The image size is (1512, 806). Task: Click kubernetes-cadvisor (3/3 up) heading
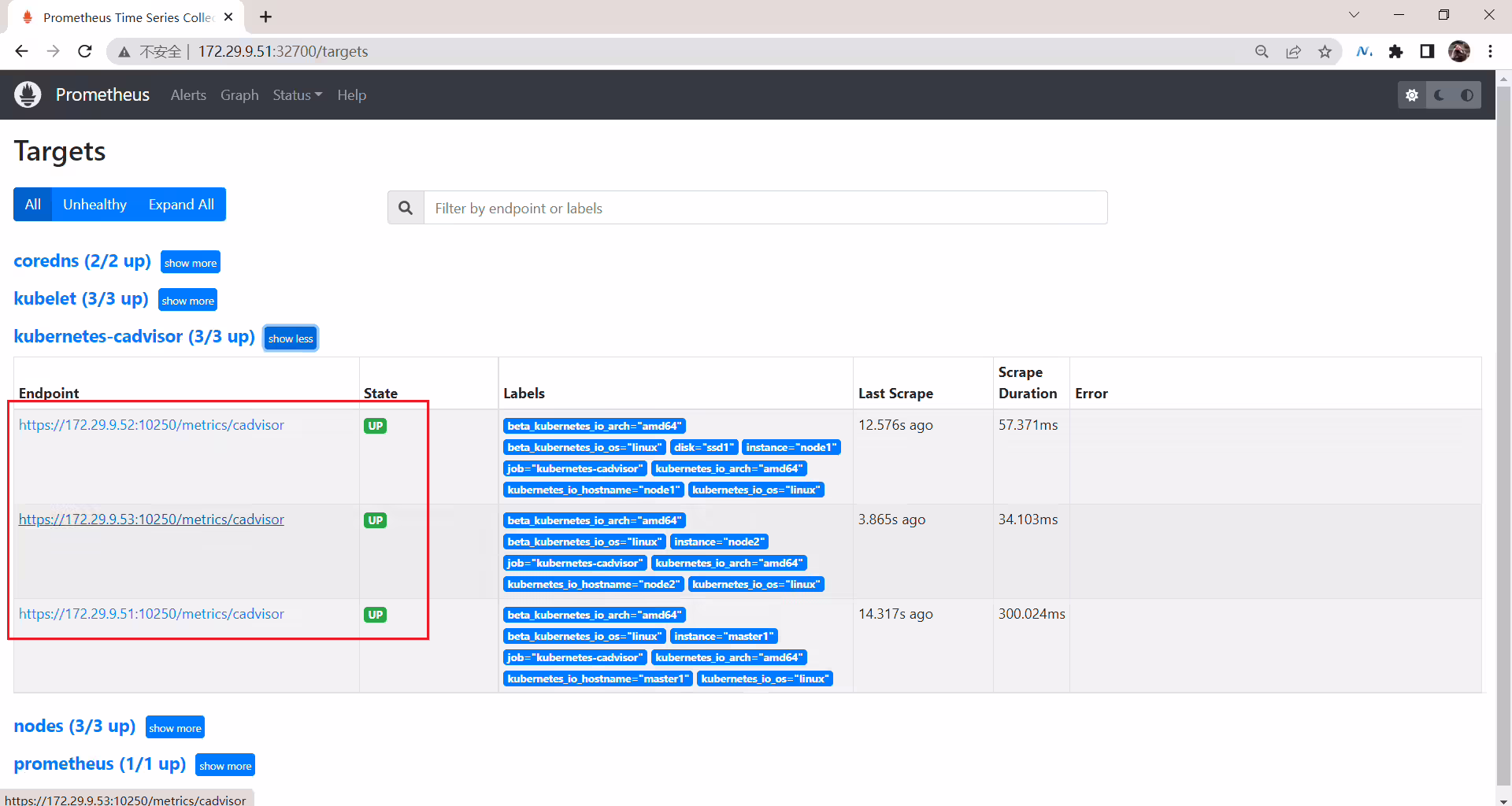(135, 336)
